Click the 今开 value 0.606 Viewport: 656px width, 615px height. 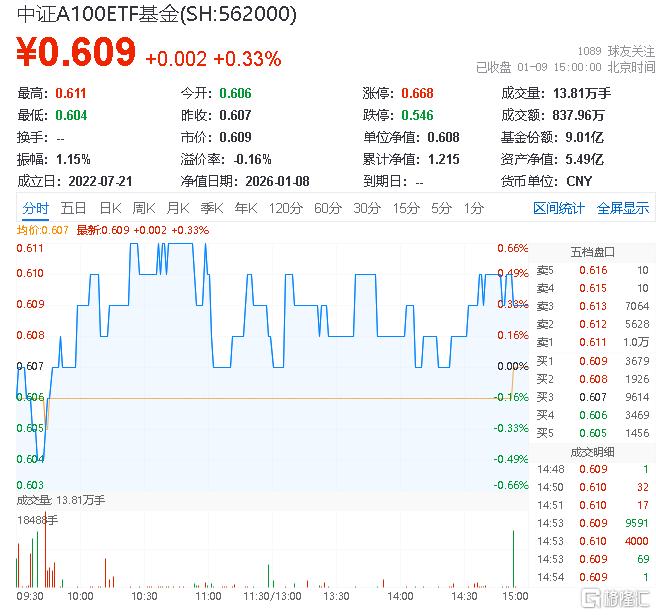click(x=236, y=93)
